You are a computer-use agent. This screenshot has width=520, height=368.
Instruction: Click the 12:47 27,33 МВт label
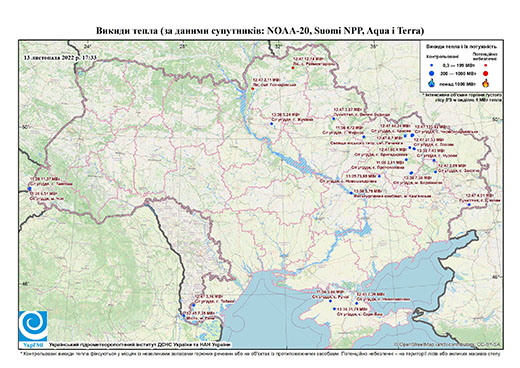coord(430,140)
